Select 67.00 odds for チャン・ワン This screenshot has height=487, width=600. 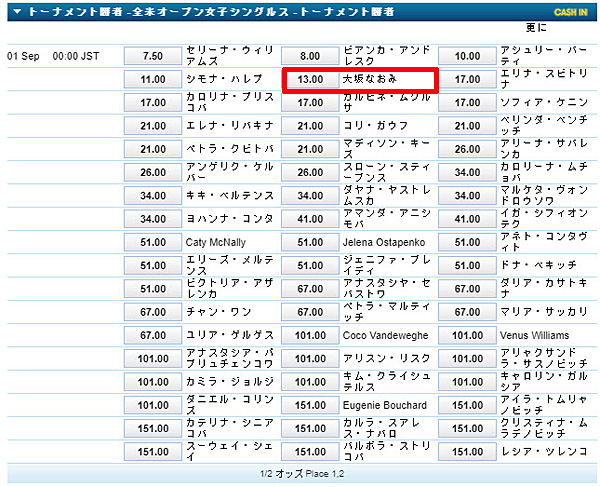(153, 312)
